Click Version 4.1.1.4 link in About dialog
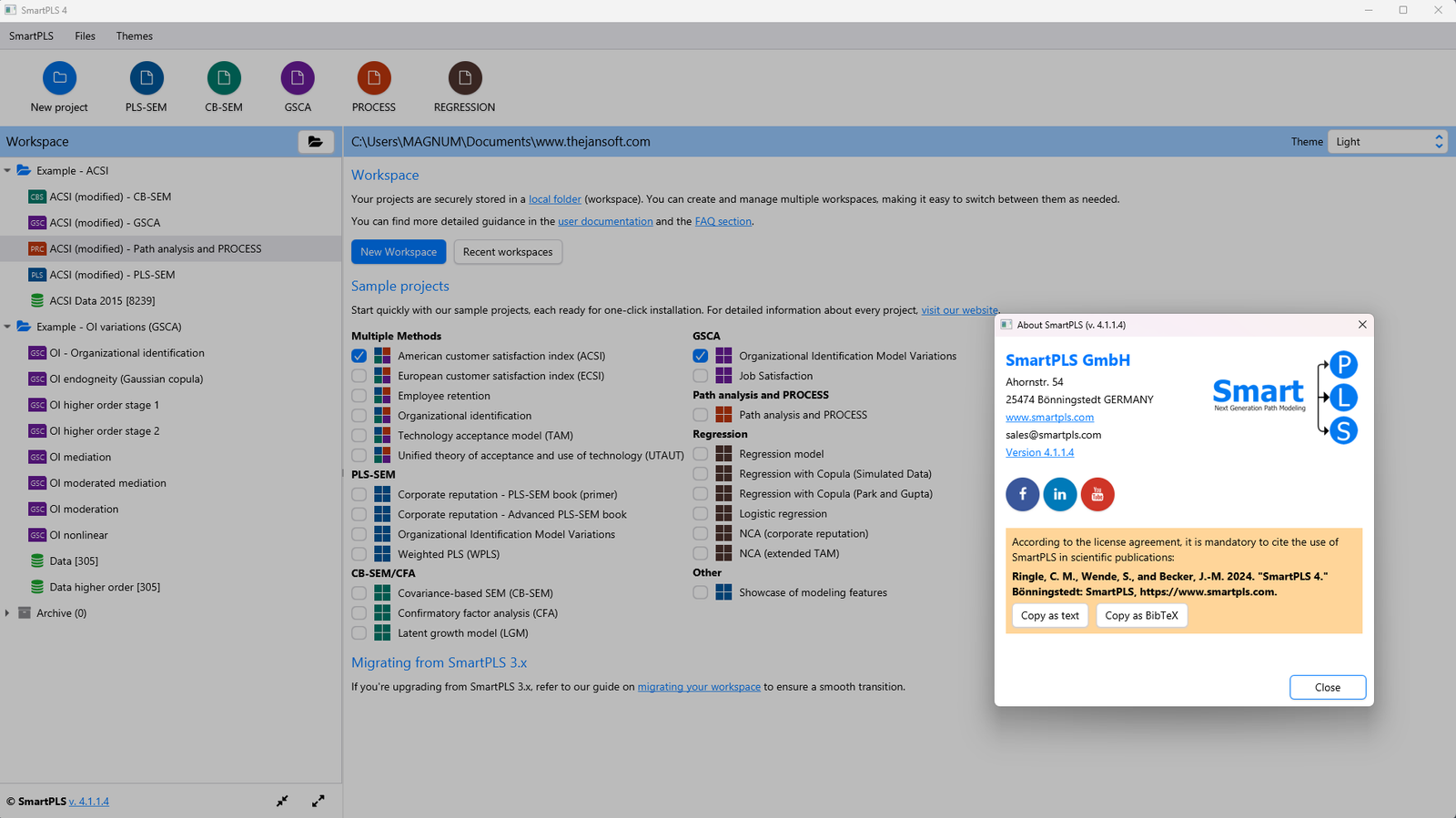The height and width of the screenshot is (818, 1456). [x=1039, y=452]
